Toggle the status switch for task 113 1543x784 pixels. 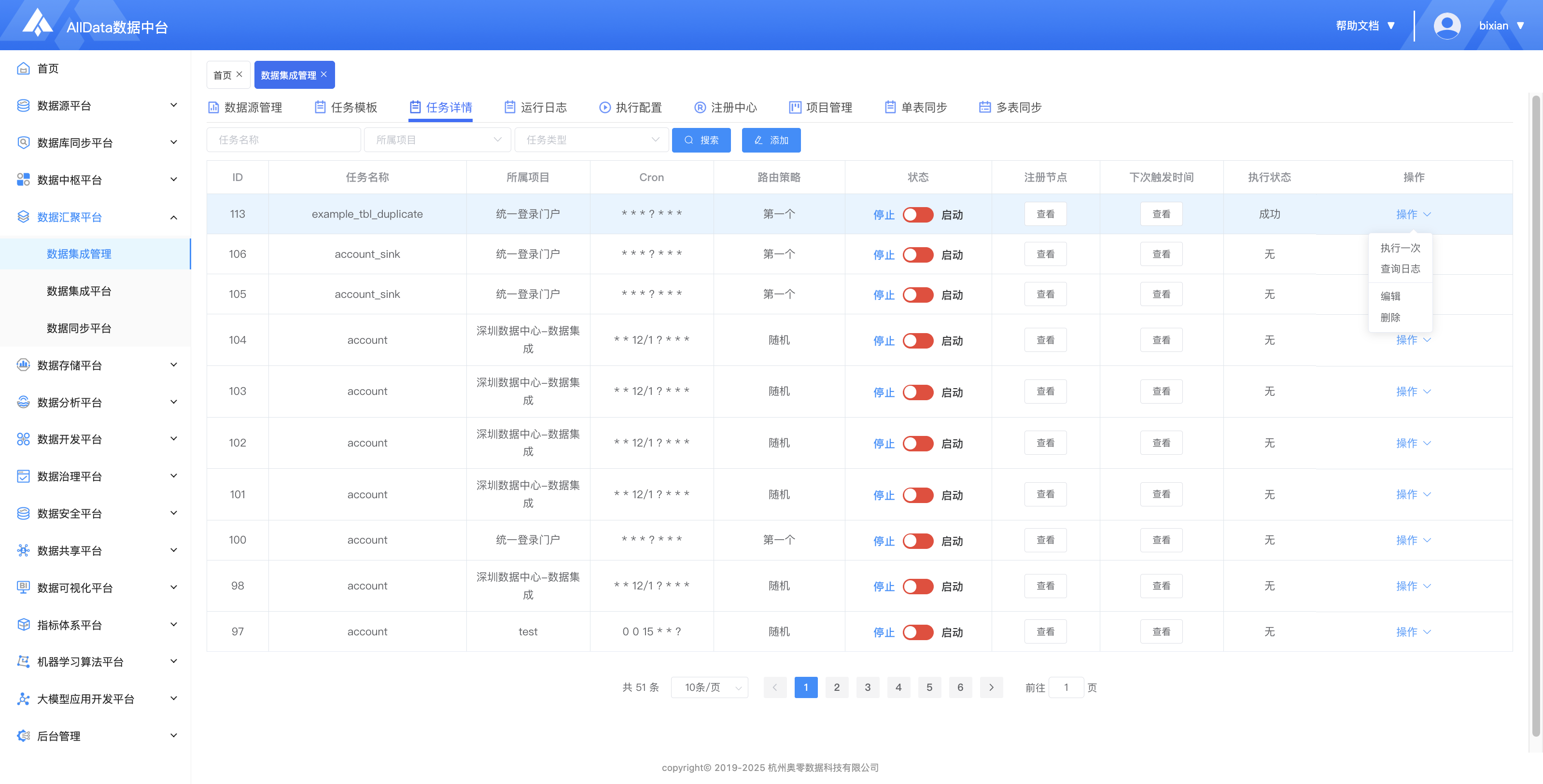[x=918, y=214]
